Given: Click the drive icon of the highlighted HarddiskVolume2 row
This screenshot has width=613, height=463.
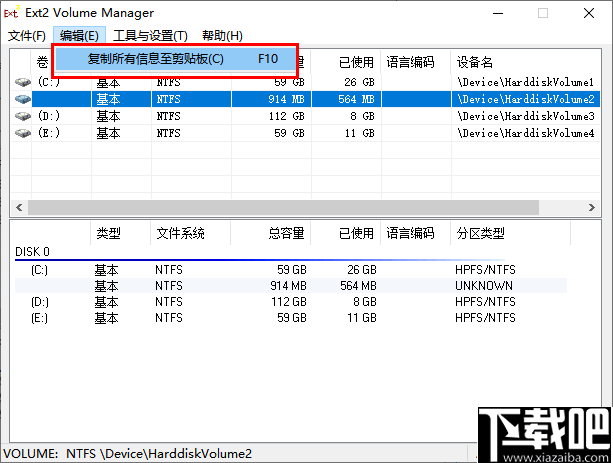Looking at the screenshot, I should (x=23, y=99).
